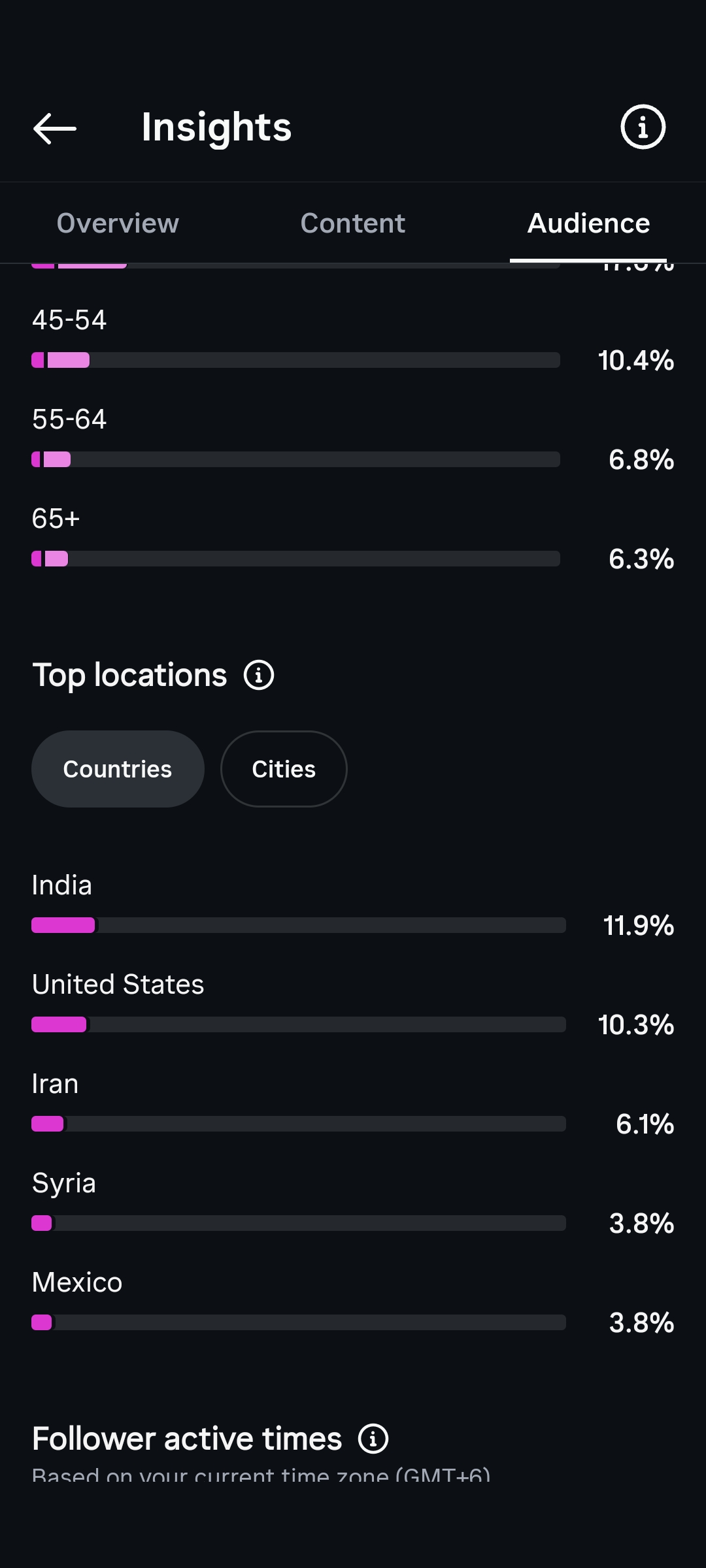Tap the back arrow icon
The image size is (706, 1568).
(x=55, y=127)
